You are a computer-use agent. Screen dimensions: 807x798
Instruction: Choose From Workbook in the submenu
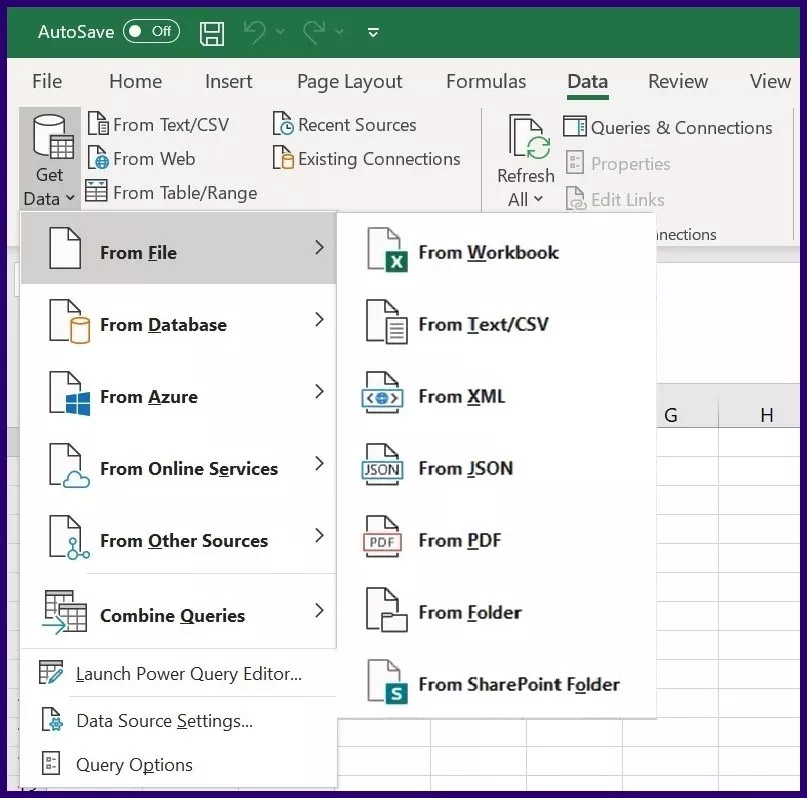(x=488, y=253)
